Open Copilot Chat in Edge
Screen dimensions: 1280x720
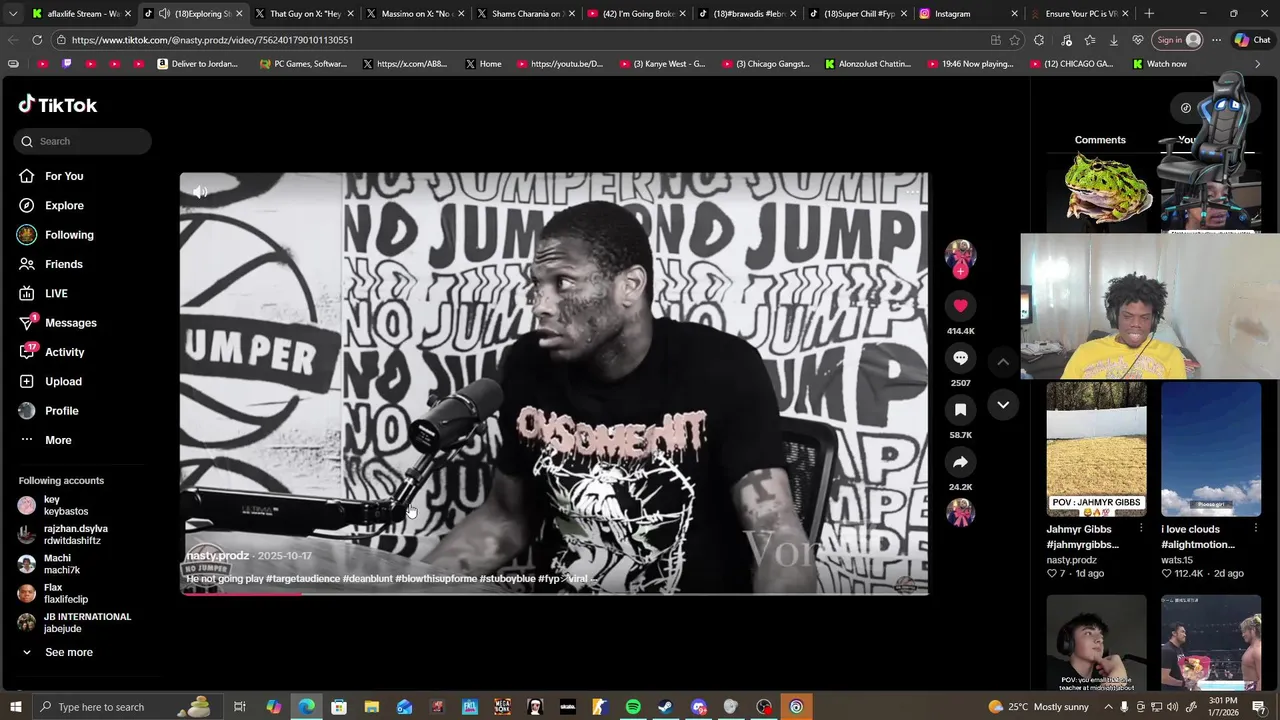coord(1252,40)
